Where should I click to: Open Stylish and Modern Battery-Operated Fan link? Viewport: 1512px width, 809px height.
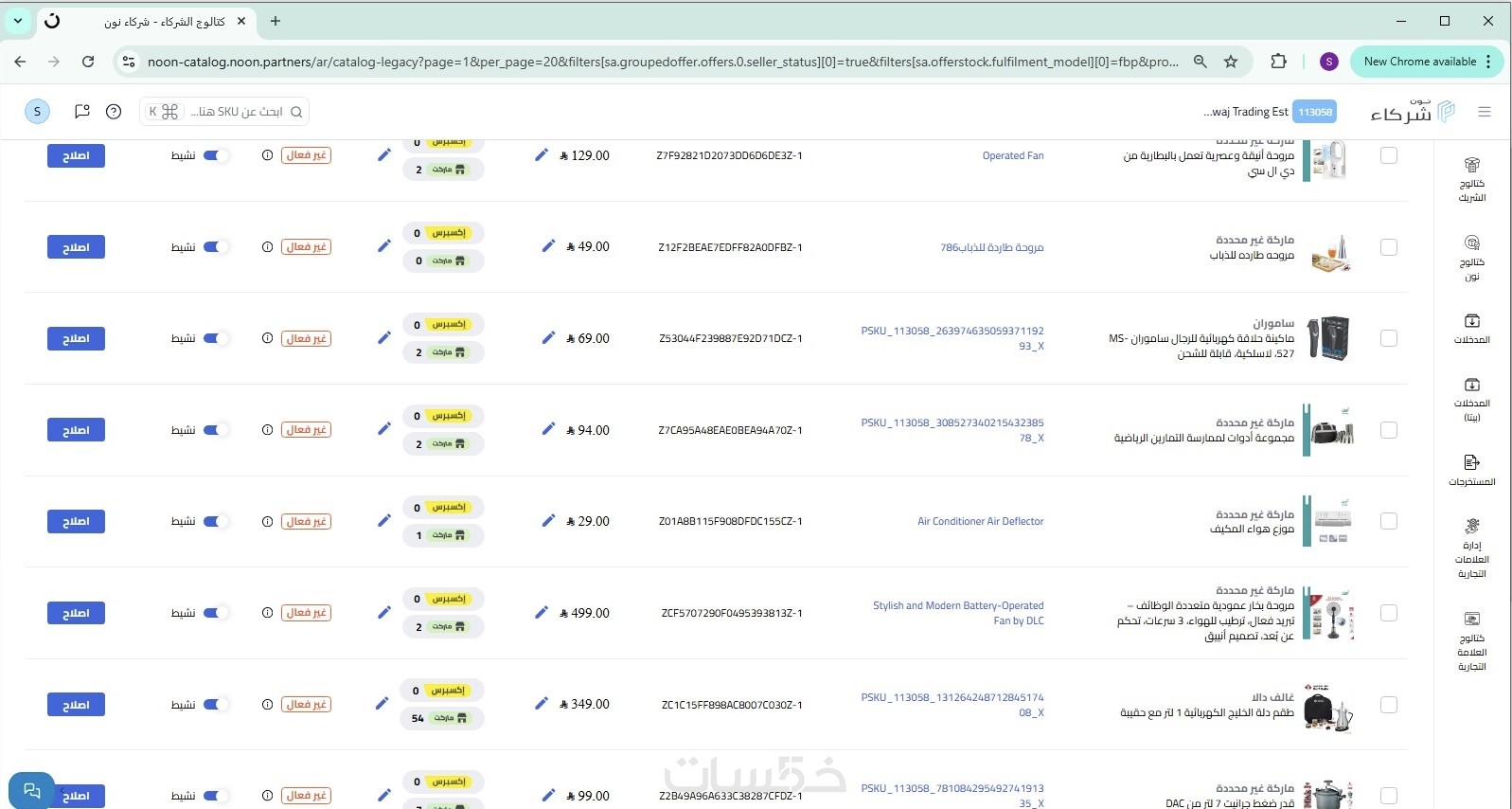(958, 613)
